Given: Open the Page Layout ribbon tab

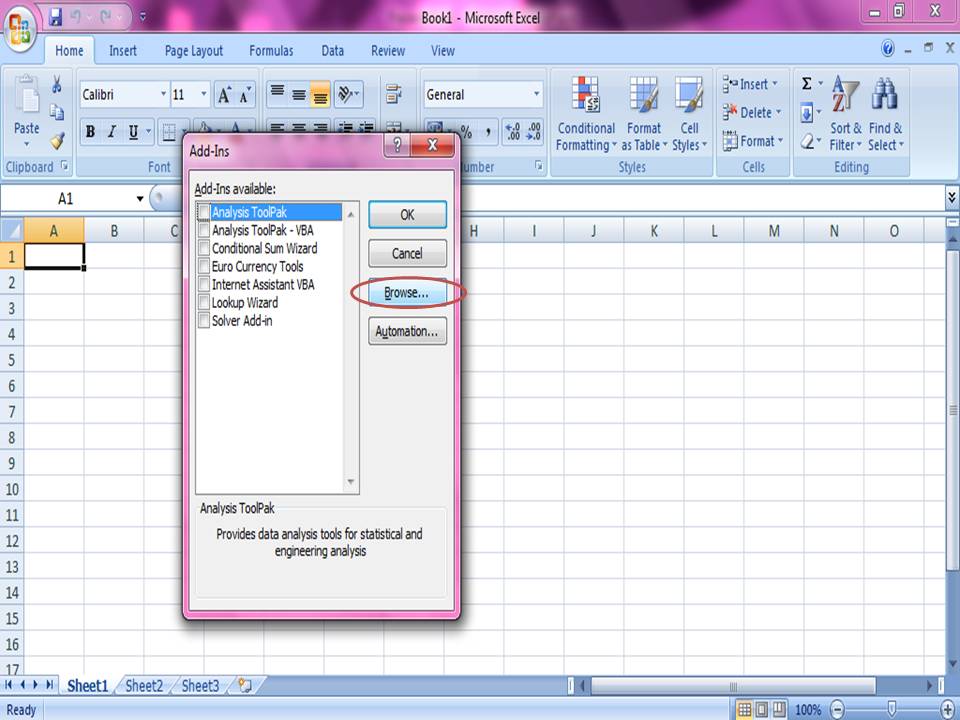Looking at the screenshot, I should click(193, 51).
